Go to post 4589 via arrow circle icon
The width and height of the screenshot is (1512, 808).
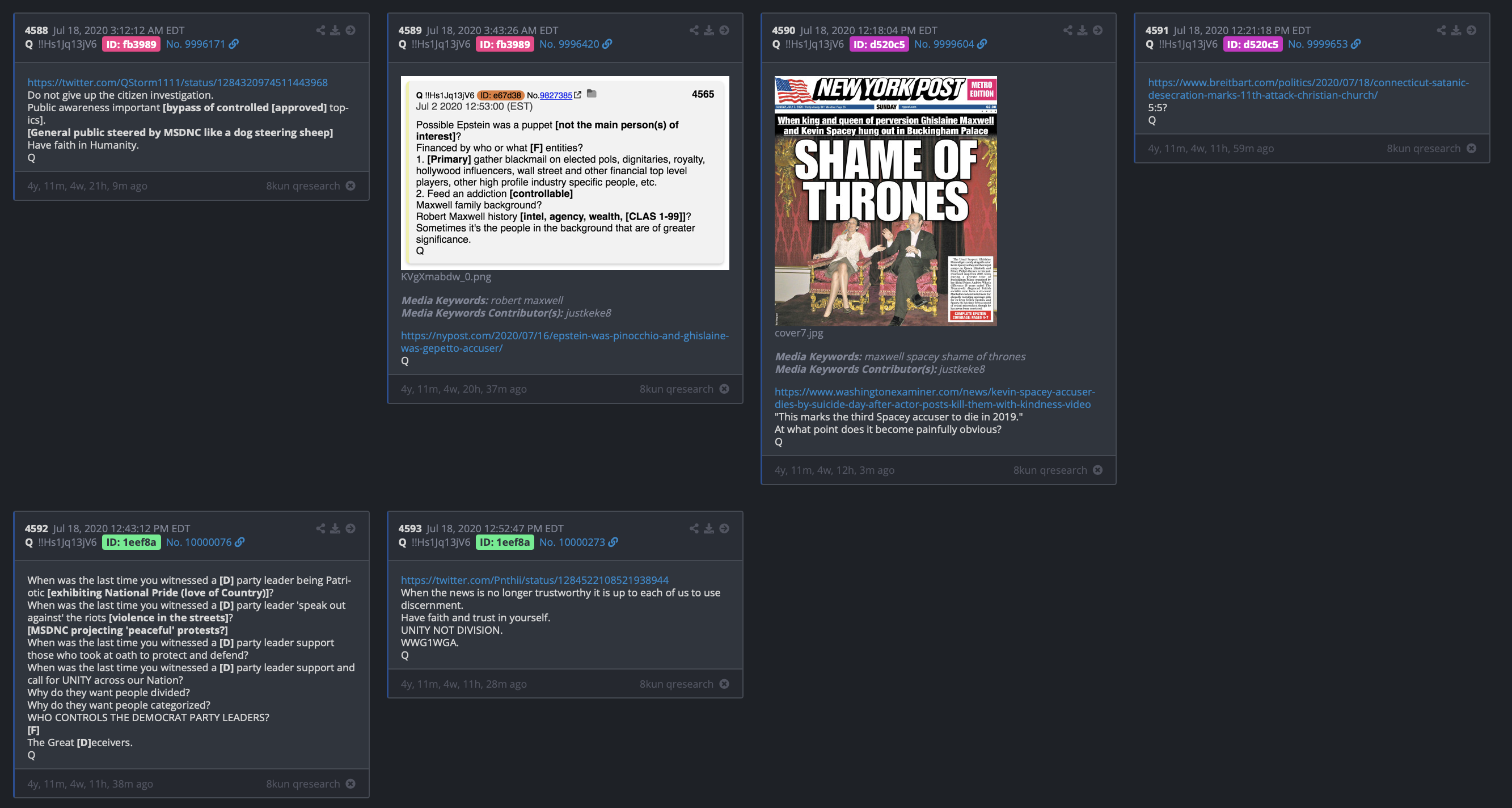coord(724,30)
